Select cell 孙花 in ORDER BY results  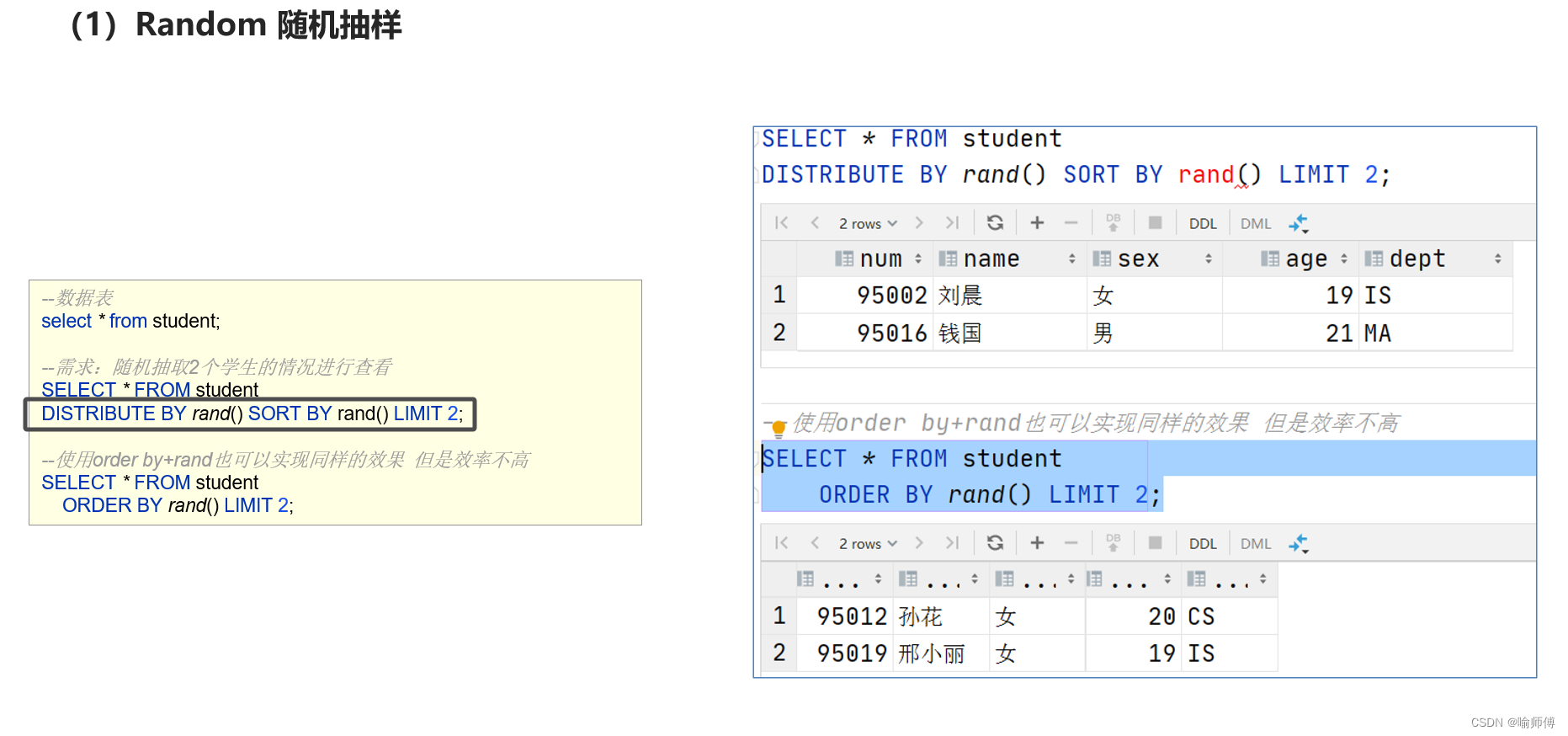point(940,616)
